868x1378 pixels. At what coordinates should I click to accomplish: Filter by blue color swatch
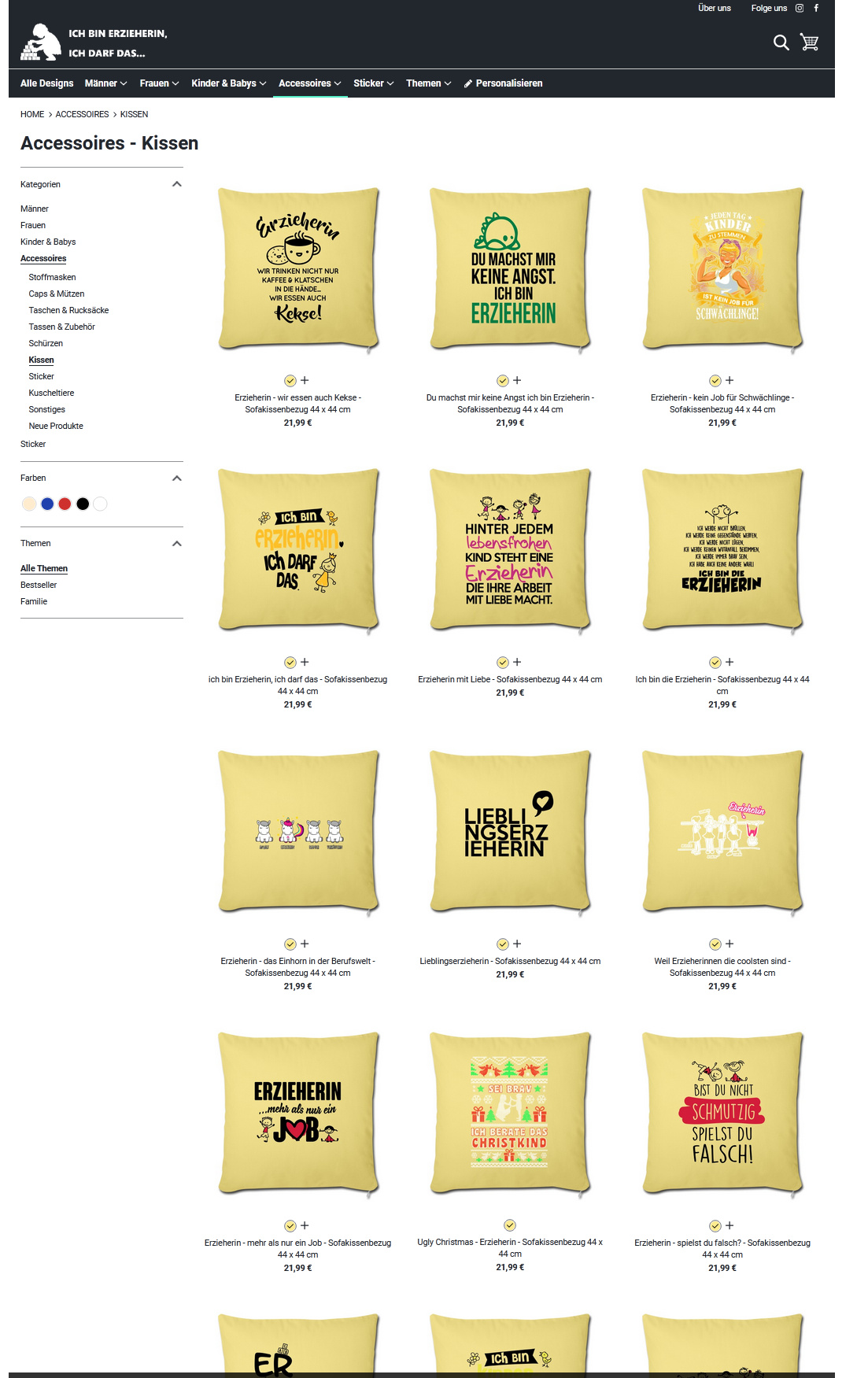(x=47, y=504)
